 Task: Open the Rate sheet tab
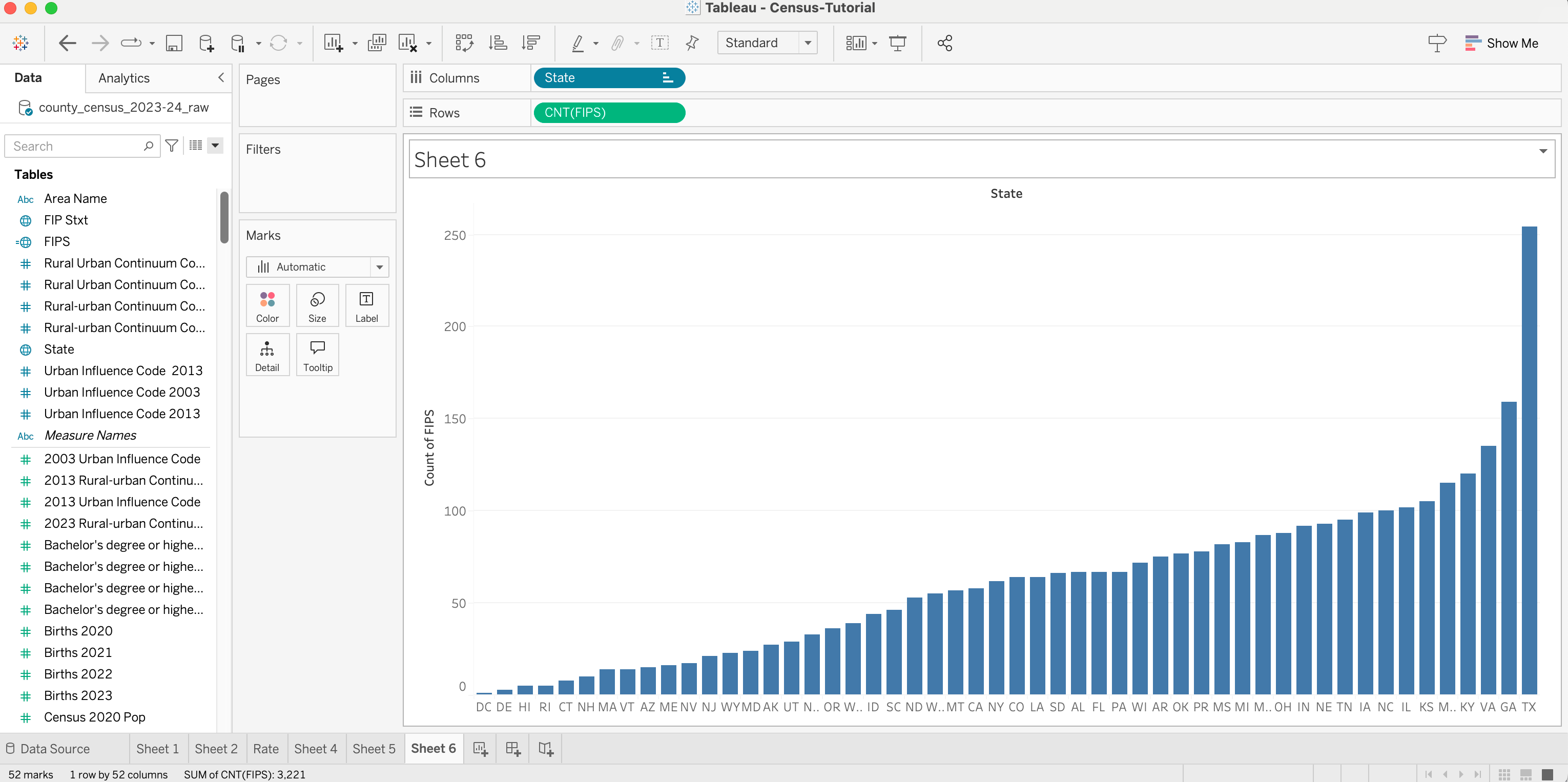tap(266, 749)
